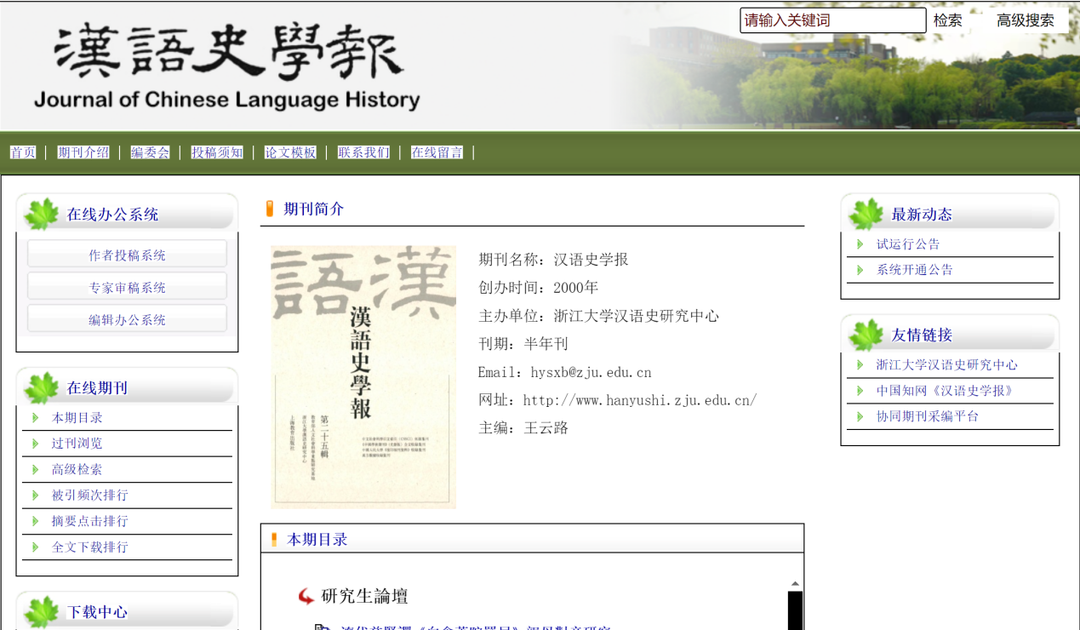Open the 编辑办公系统 button

click(x=127, y=319)
